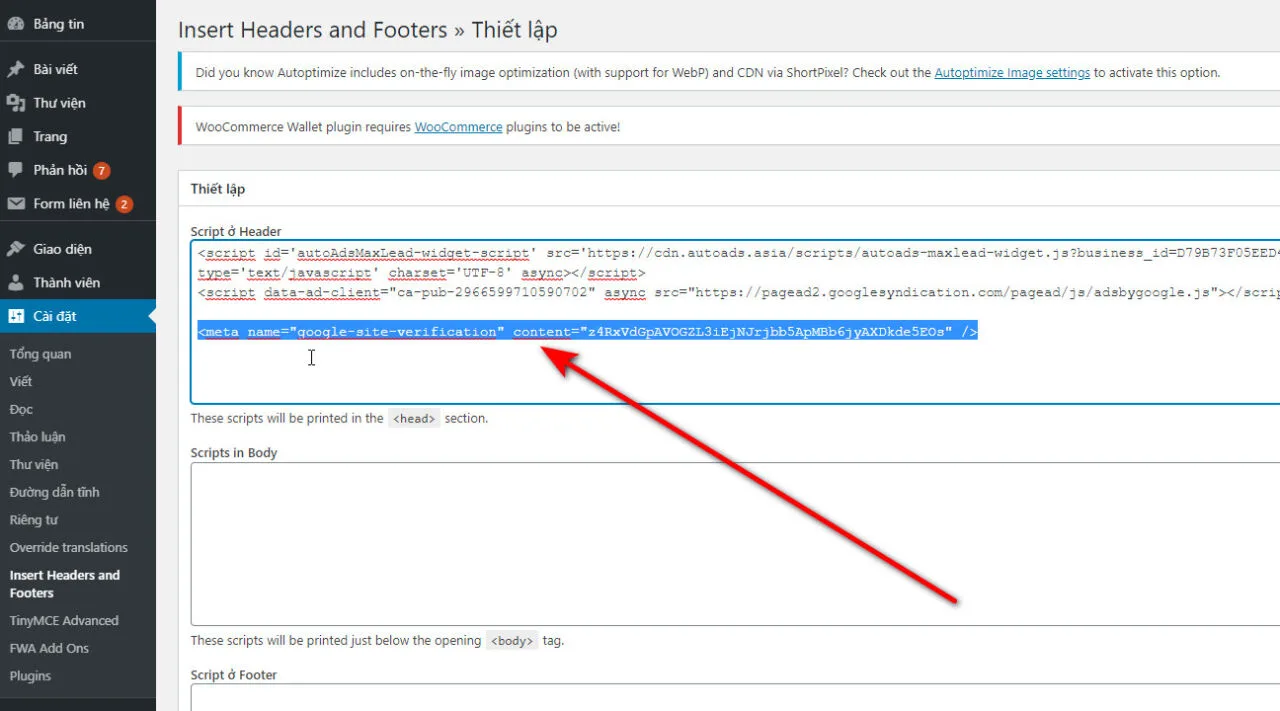Screen dimensions: 1280x711
Task: Click the Phản hồi comments icon
Action: (x=16, y=170)
